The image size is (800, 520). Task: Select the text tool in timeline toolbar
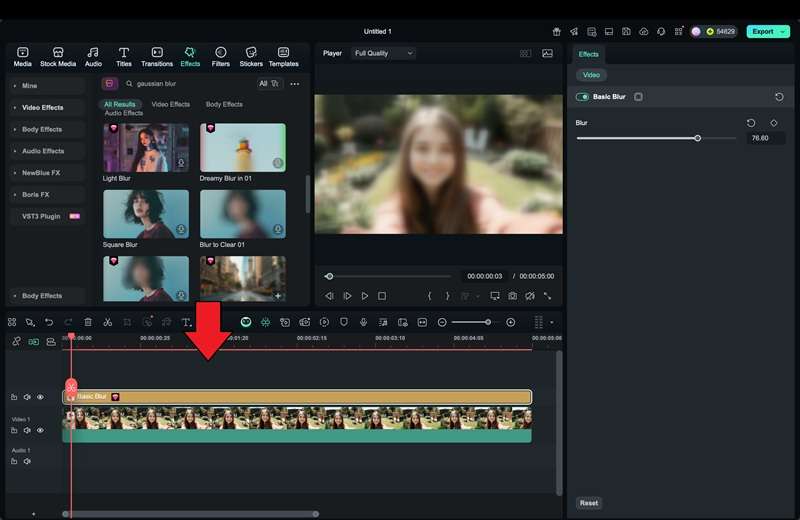(186, 322)
